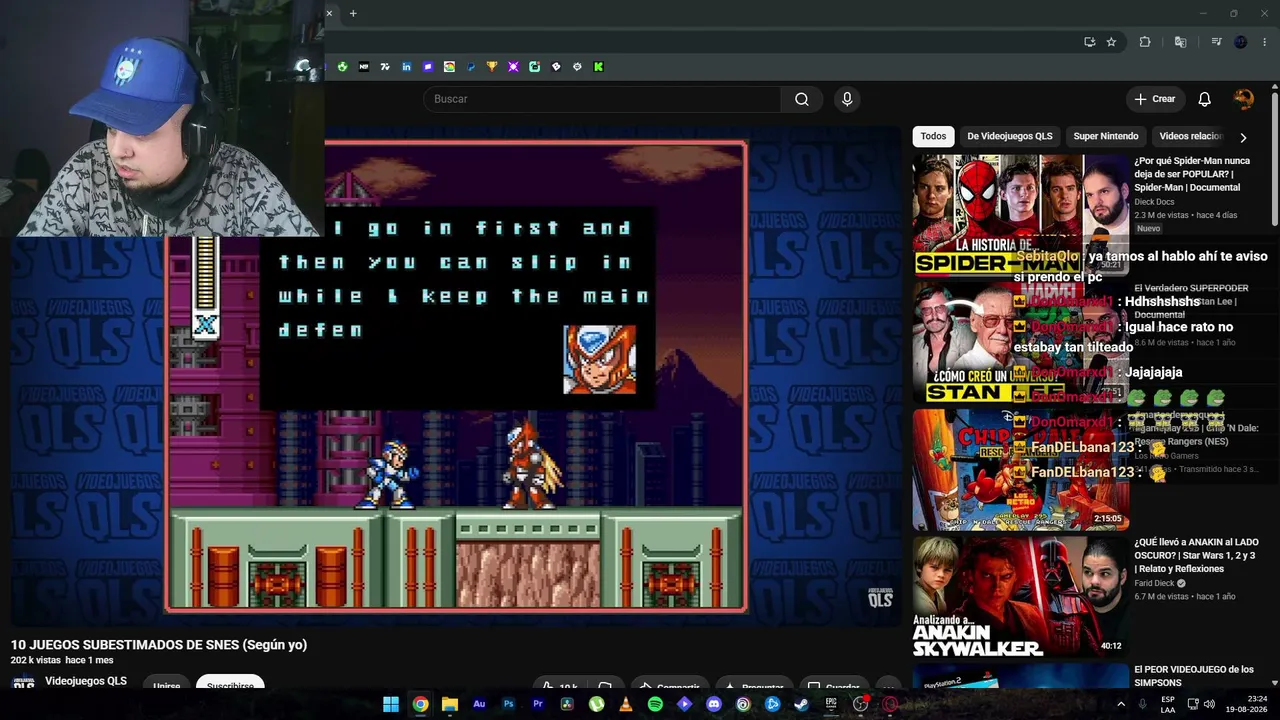Open the Windows Start menu

coord(391,704)
